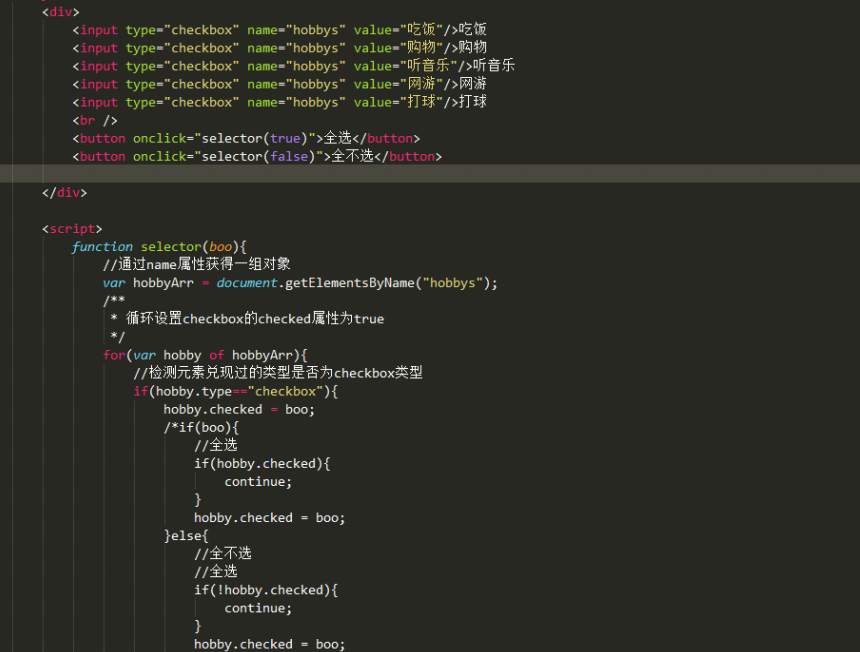Click the "of" keyword in the for loop
Screen dimensions: 860x652
tap(217, 355)
